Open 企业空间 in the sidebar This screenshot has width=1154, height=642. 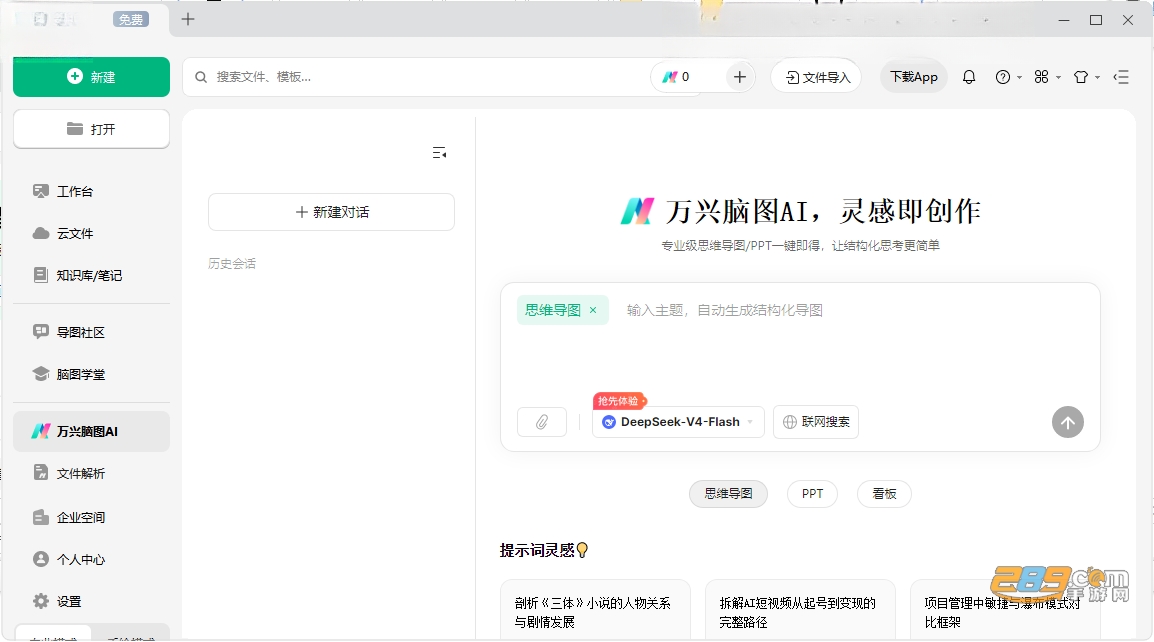[x=91, y=518]
